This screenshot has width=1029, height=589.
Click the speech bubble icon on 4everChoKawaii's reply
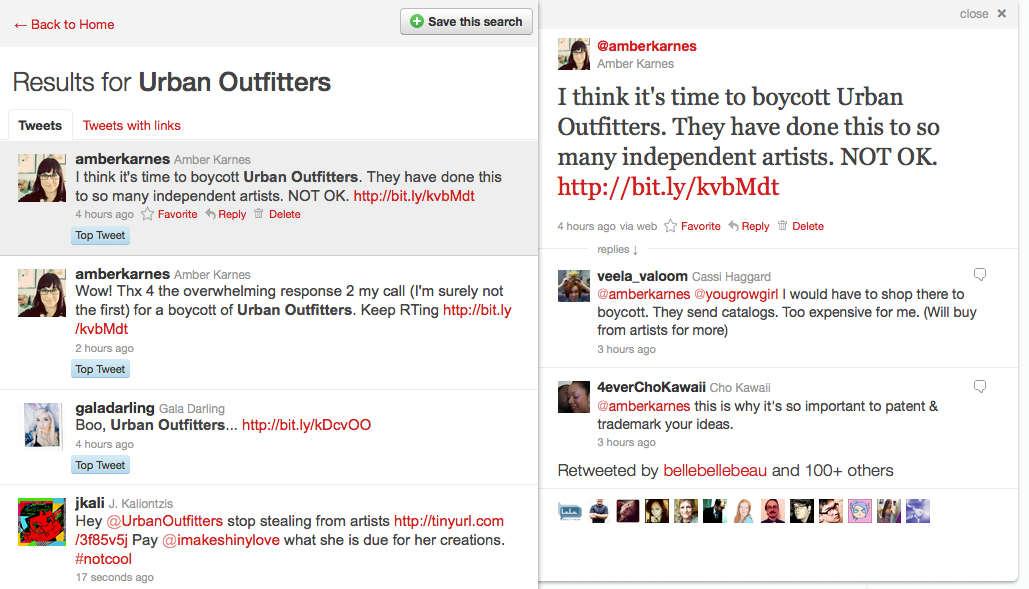click(x=980, y=386)
